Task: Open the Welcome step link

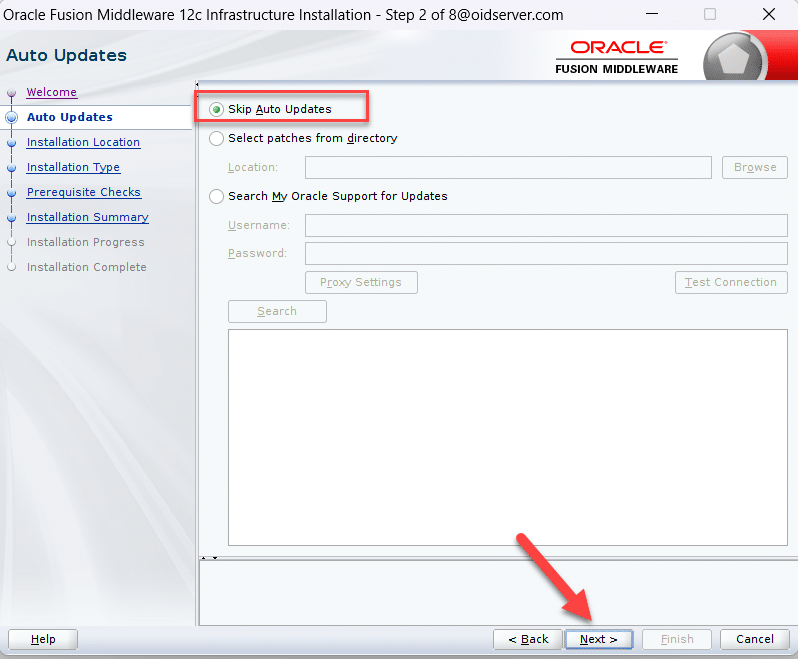Action: 51,92
